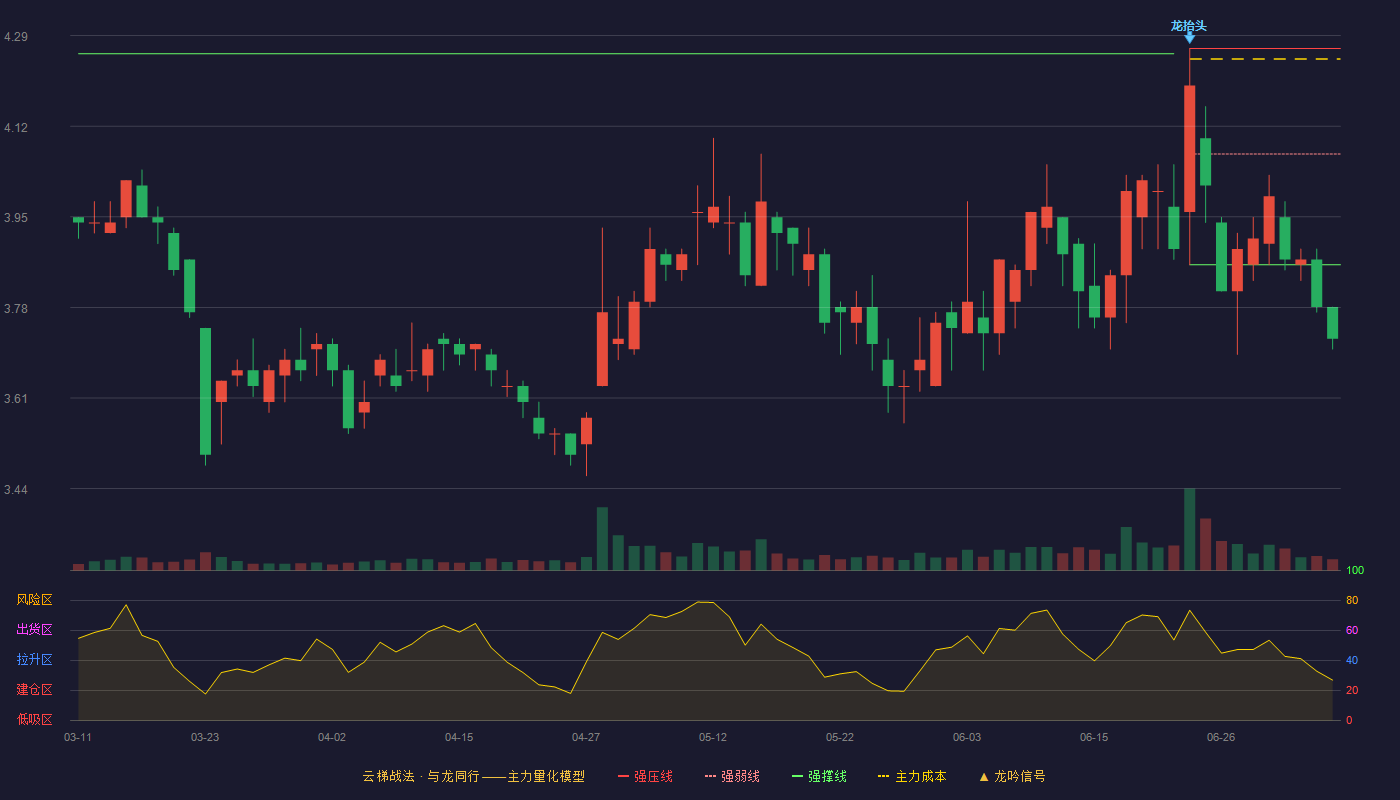Click the 06-26 date label
The image size is (1400, 800).
pyautogui.click(x=1221, y=737)
